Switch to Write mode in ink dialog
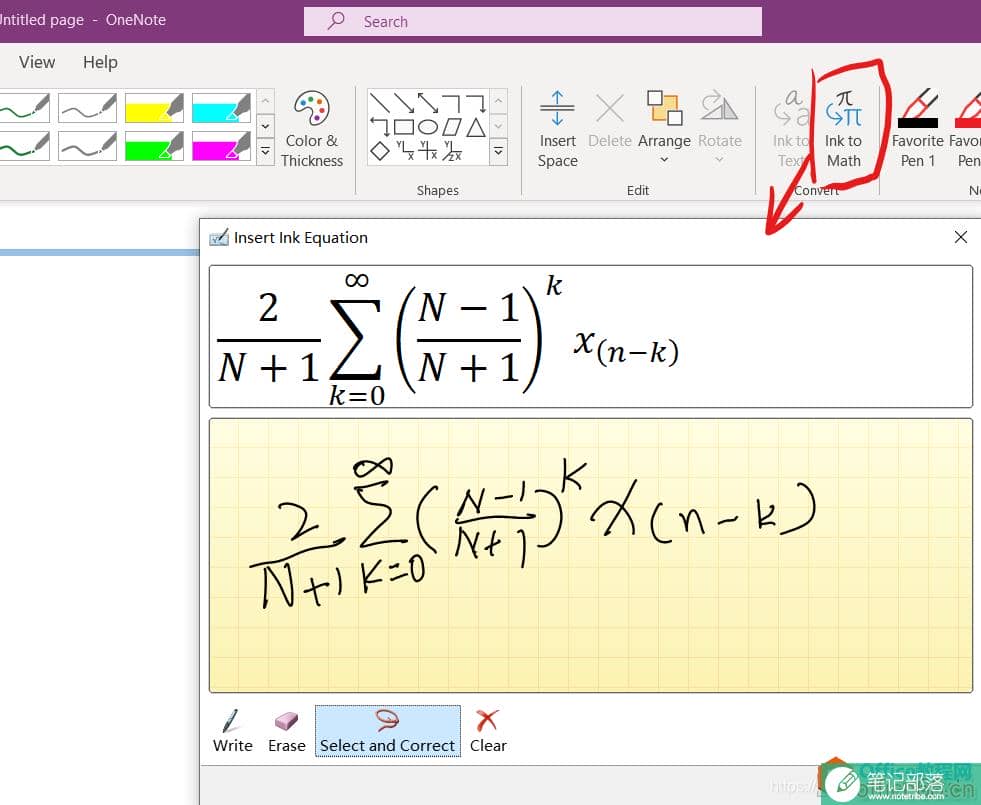 click(233, 731)
